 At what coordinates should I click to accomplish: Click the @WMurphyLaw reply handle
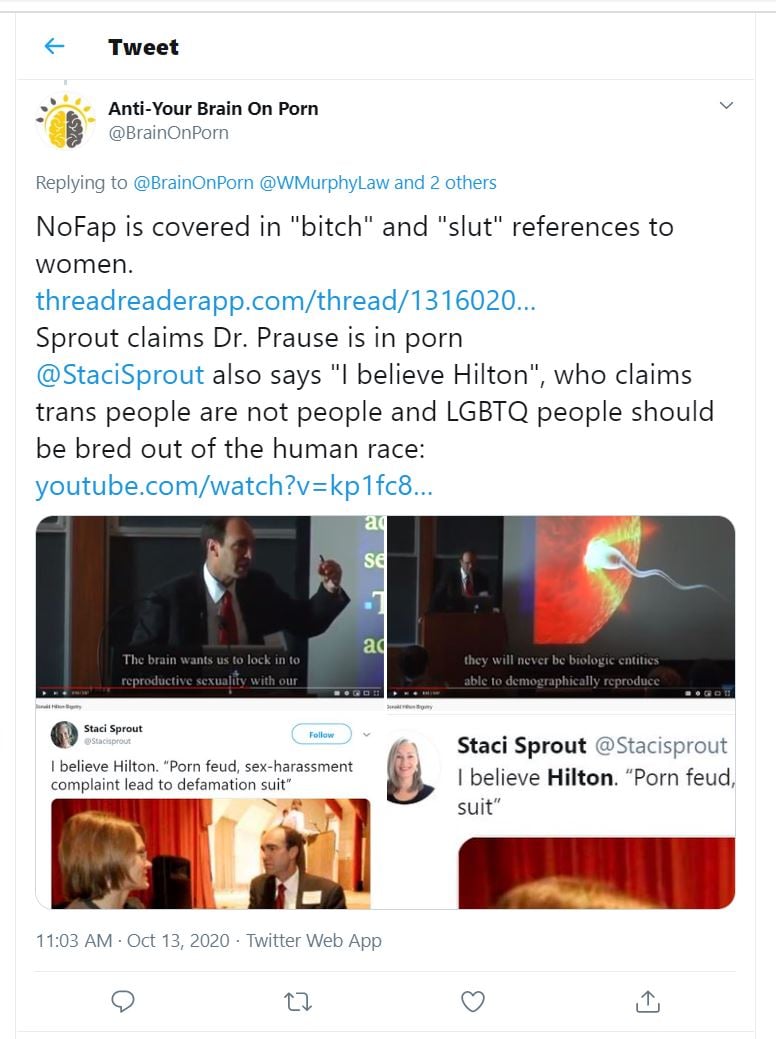click(324, 183)
